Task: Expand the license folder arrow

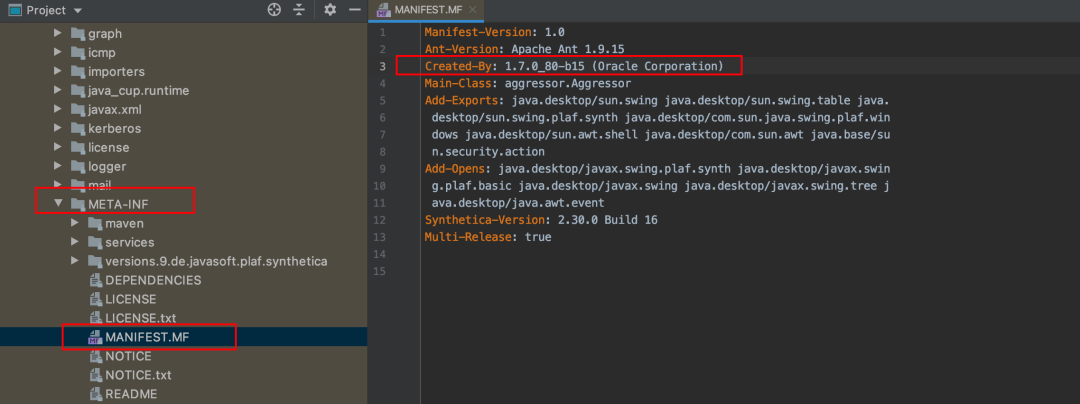Action: tap(58, 147)
